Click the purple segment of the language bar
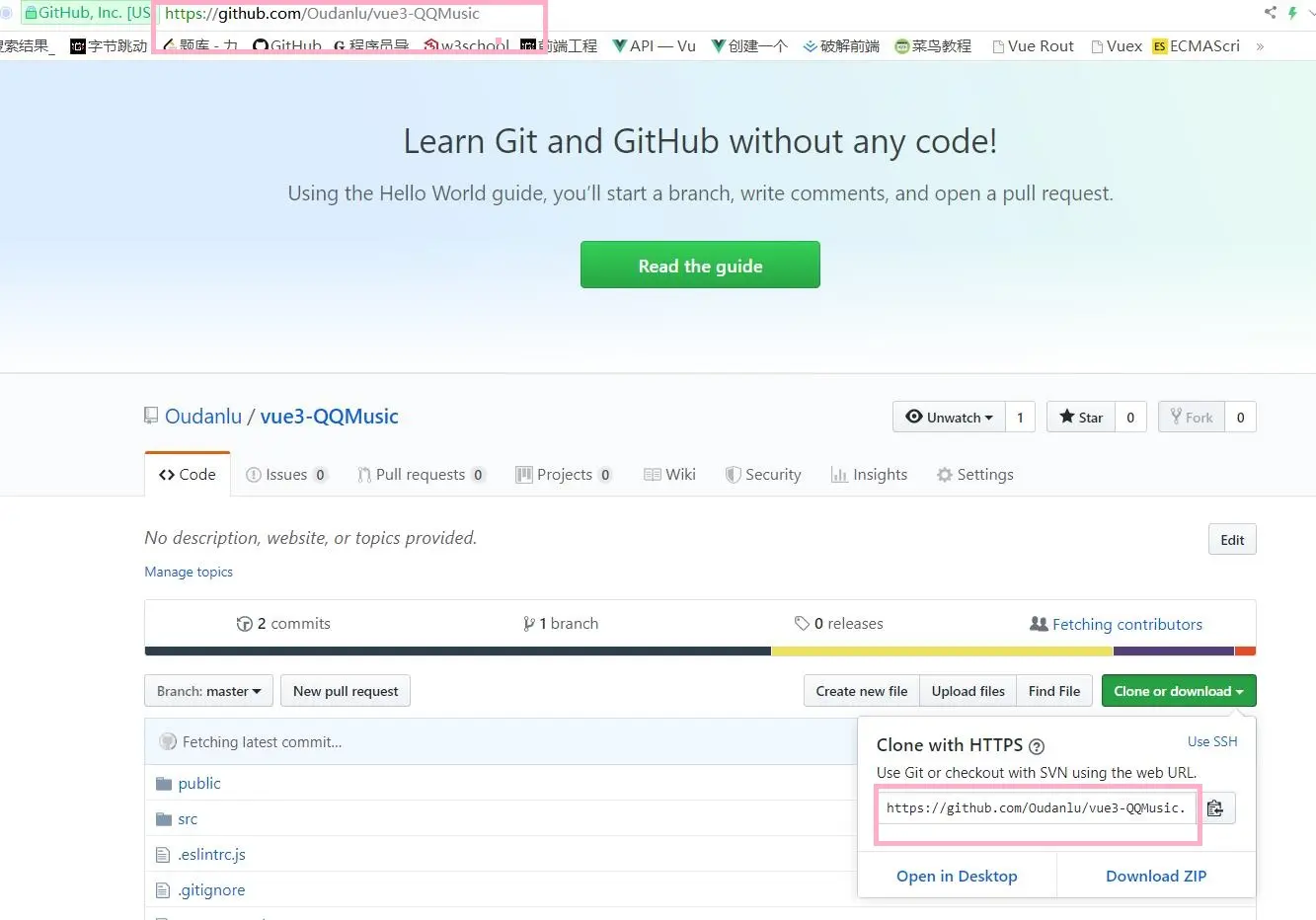1316x920 pixels. click(x=1174, y=652)
